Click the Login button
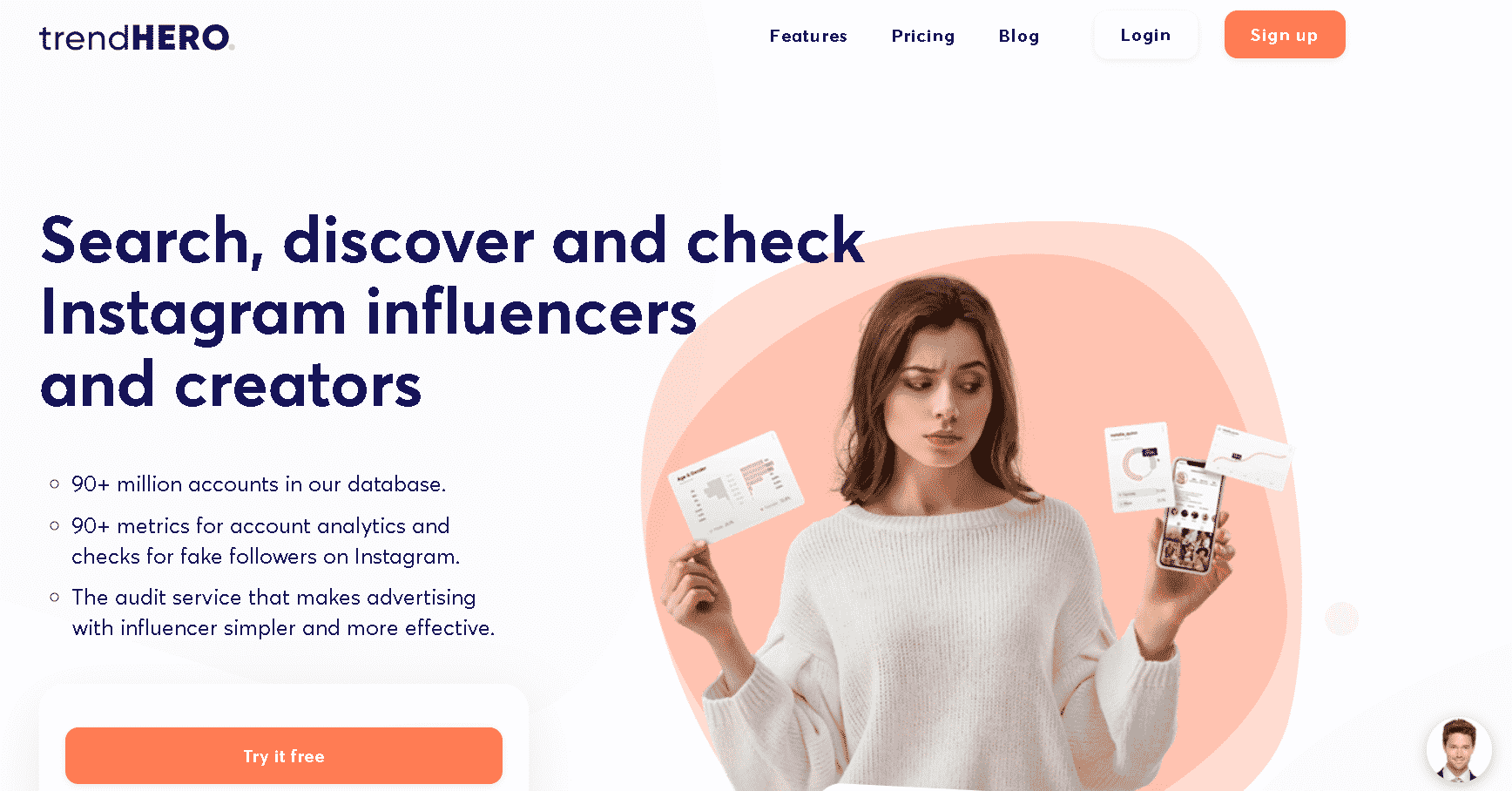The image size is (1512, 791). [x=1145, y=35]
